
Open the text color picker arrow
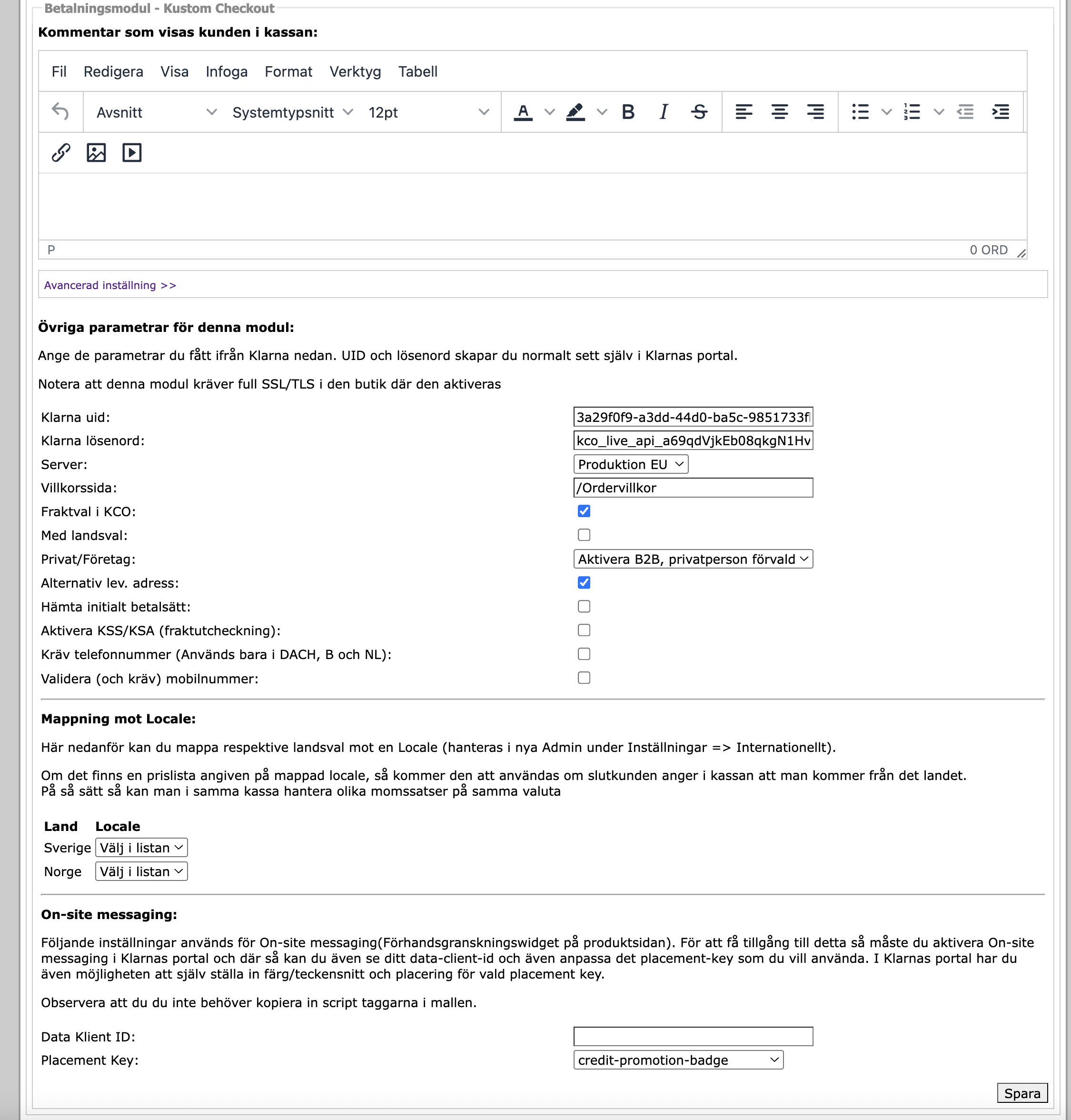tap(549, 112)
